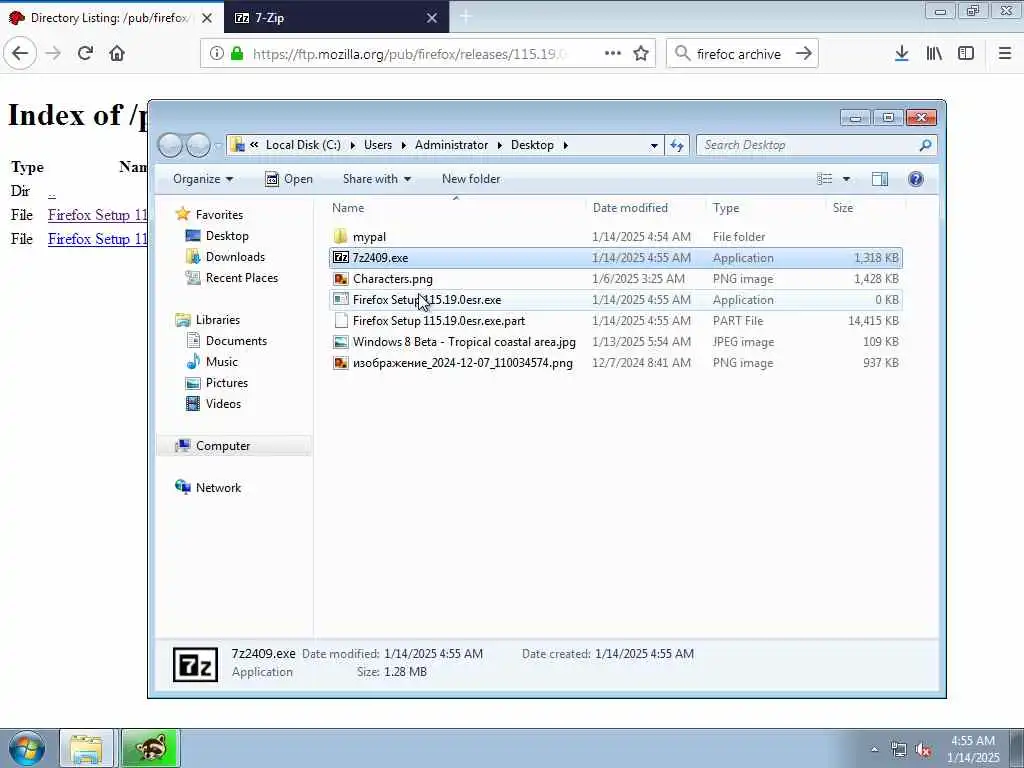
Task: Select the Characters.png file
Action: tap(615, 279)
